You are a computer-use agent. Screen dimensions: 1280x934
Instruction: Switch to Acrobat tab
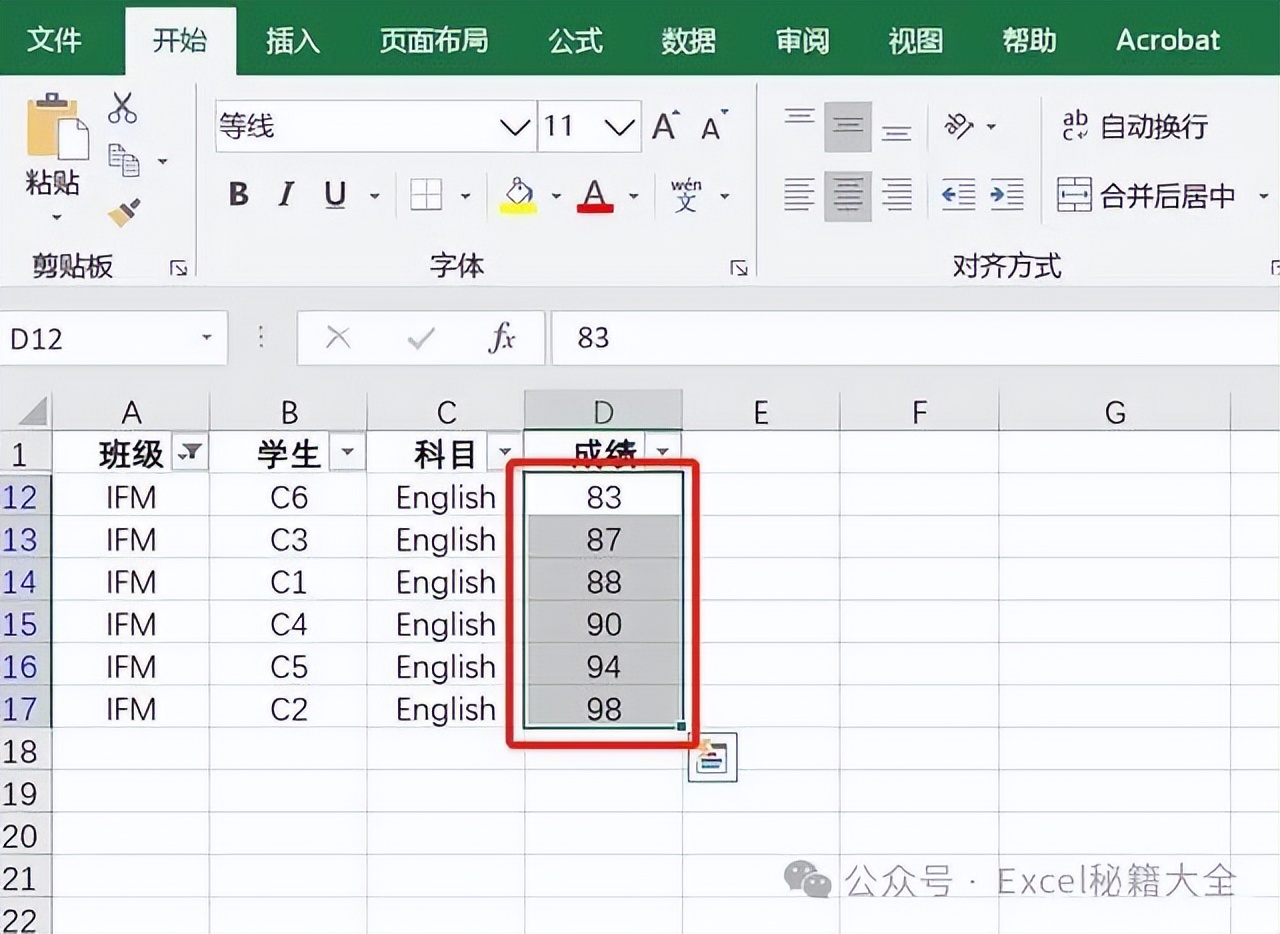[1168, 40]
